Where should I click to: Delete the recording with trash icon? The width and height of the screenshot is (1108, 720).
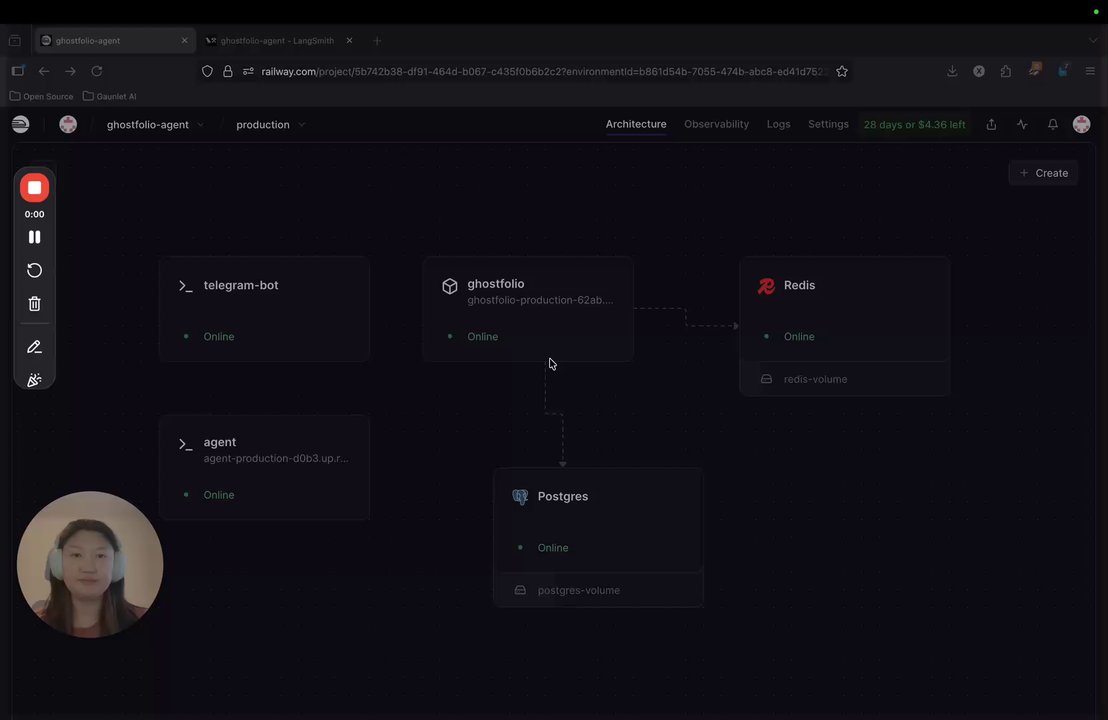tap(34, 304)
